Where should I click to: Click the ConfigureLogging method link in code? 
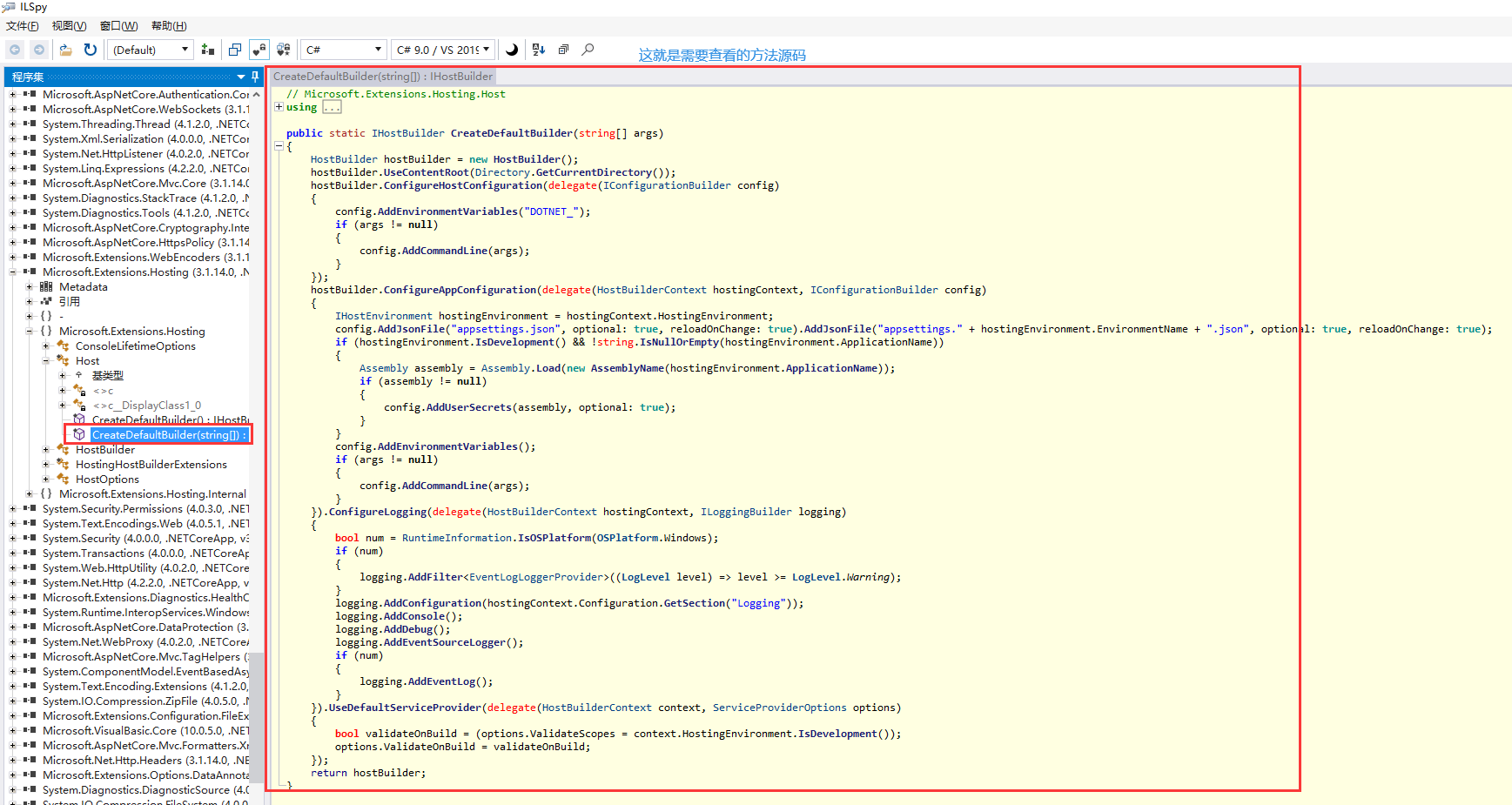[378, 512]
